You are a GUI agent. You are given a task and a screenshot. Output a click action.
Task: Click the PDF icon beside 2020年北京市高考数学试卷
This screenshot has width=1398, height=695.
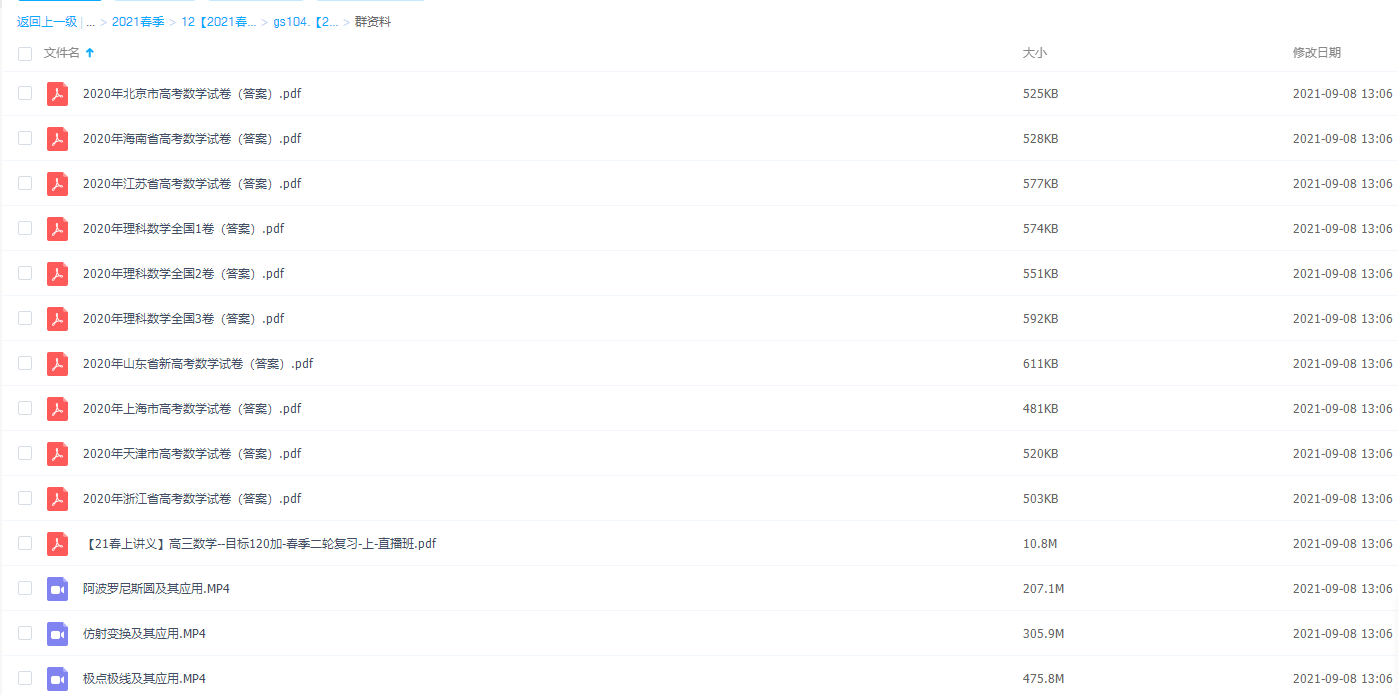click(x=57, y=93)
